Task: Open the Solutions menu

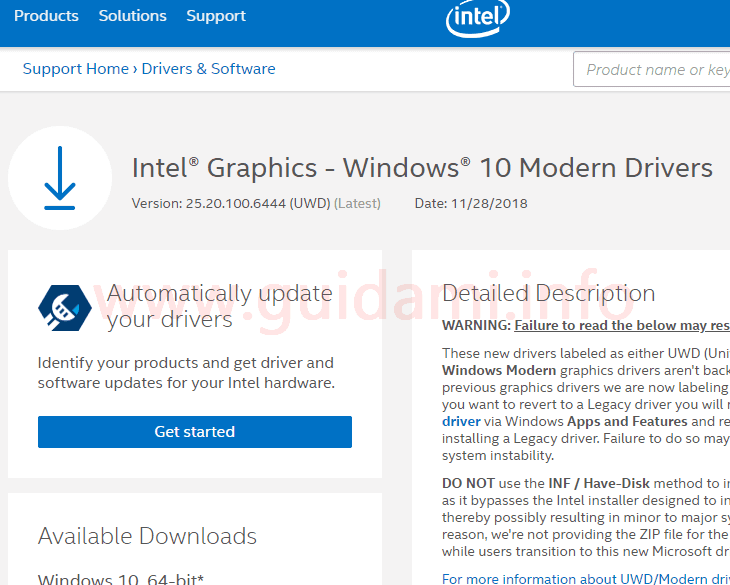Action: tap(132, 16)
